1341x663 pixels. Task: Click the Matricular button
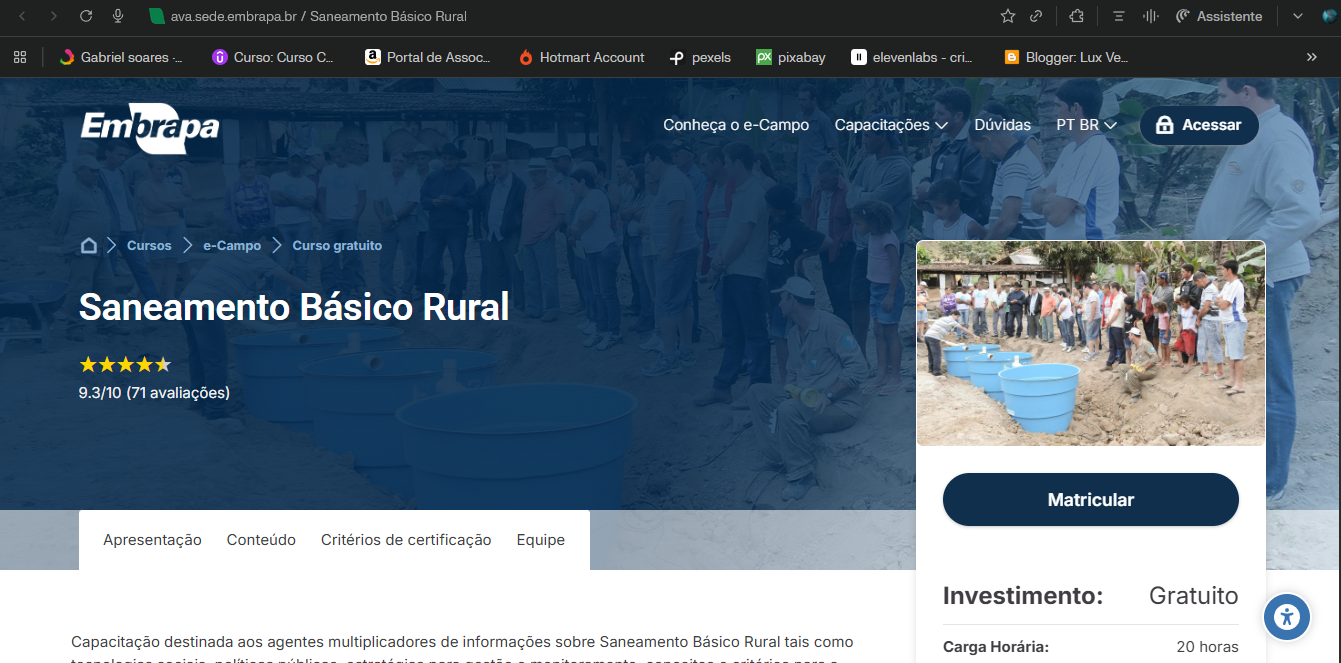point(1090,499)
